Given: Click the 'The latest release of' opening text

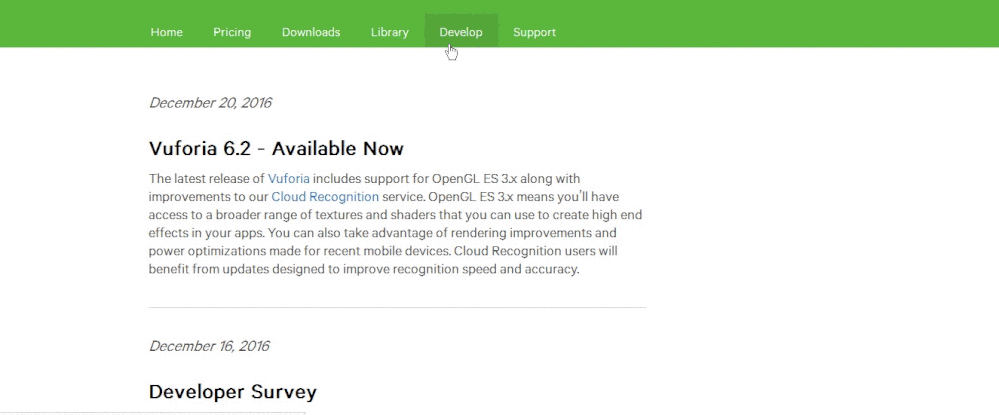Looking at the screenshot, I should click(x=206, y=178).
